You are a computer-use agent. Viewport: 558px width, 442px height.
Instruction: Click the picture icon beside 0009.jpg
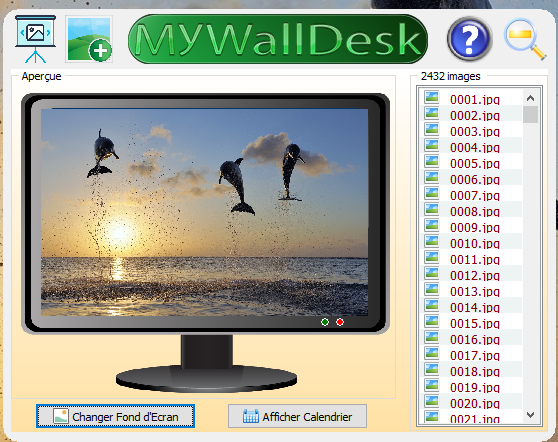432,225
